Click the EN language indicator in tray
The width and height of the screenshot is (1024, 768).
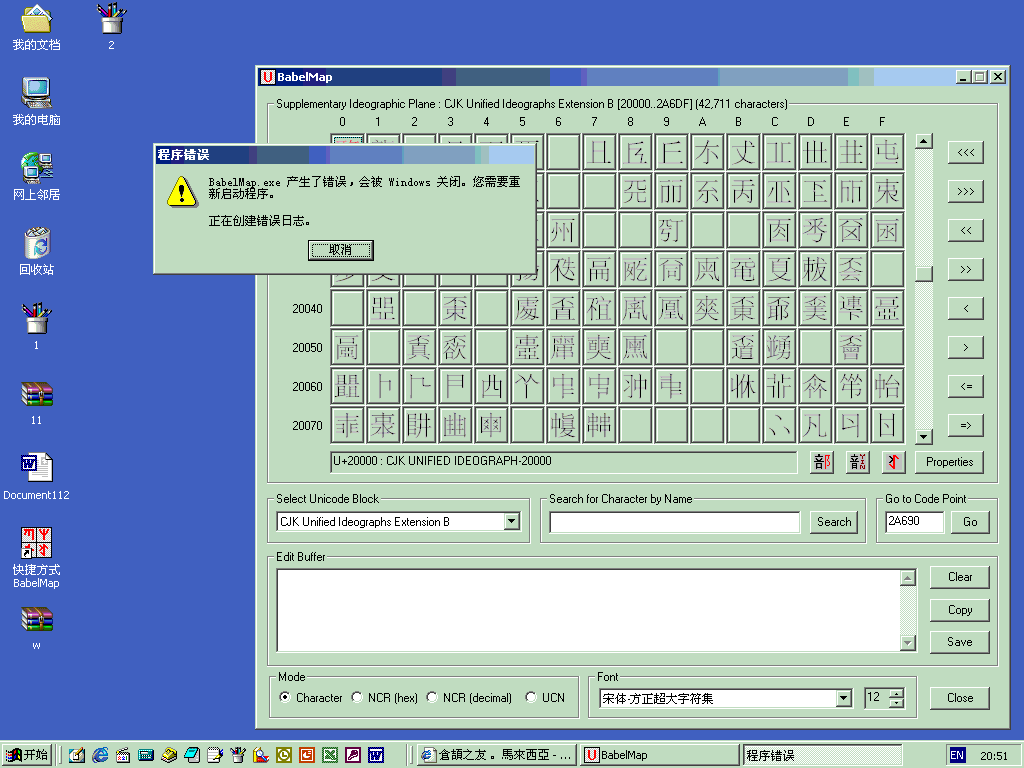coord(957,755)
